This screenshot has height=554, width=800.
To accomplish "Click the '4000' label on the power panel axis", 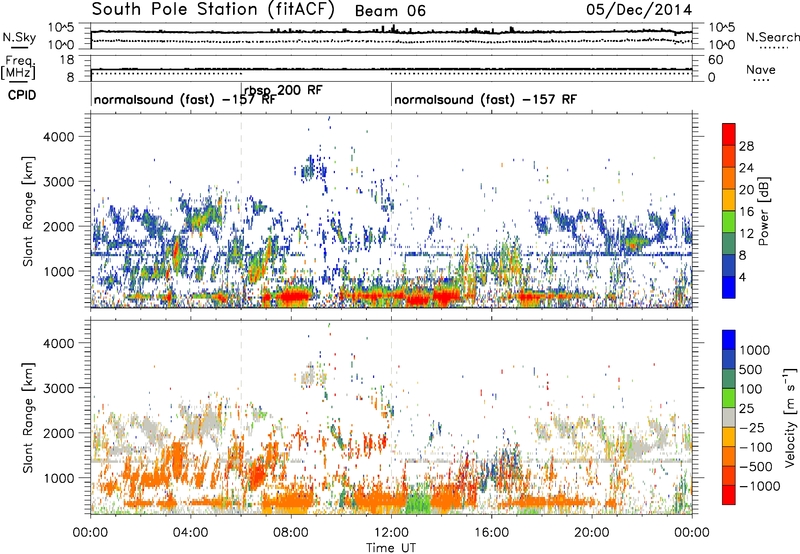I will (x=59, y=137).
